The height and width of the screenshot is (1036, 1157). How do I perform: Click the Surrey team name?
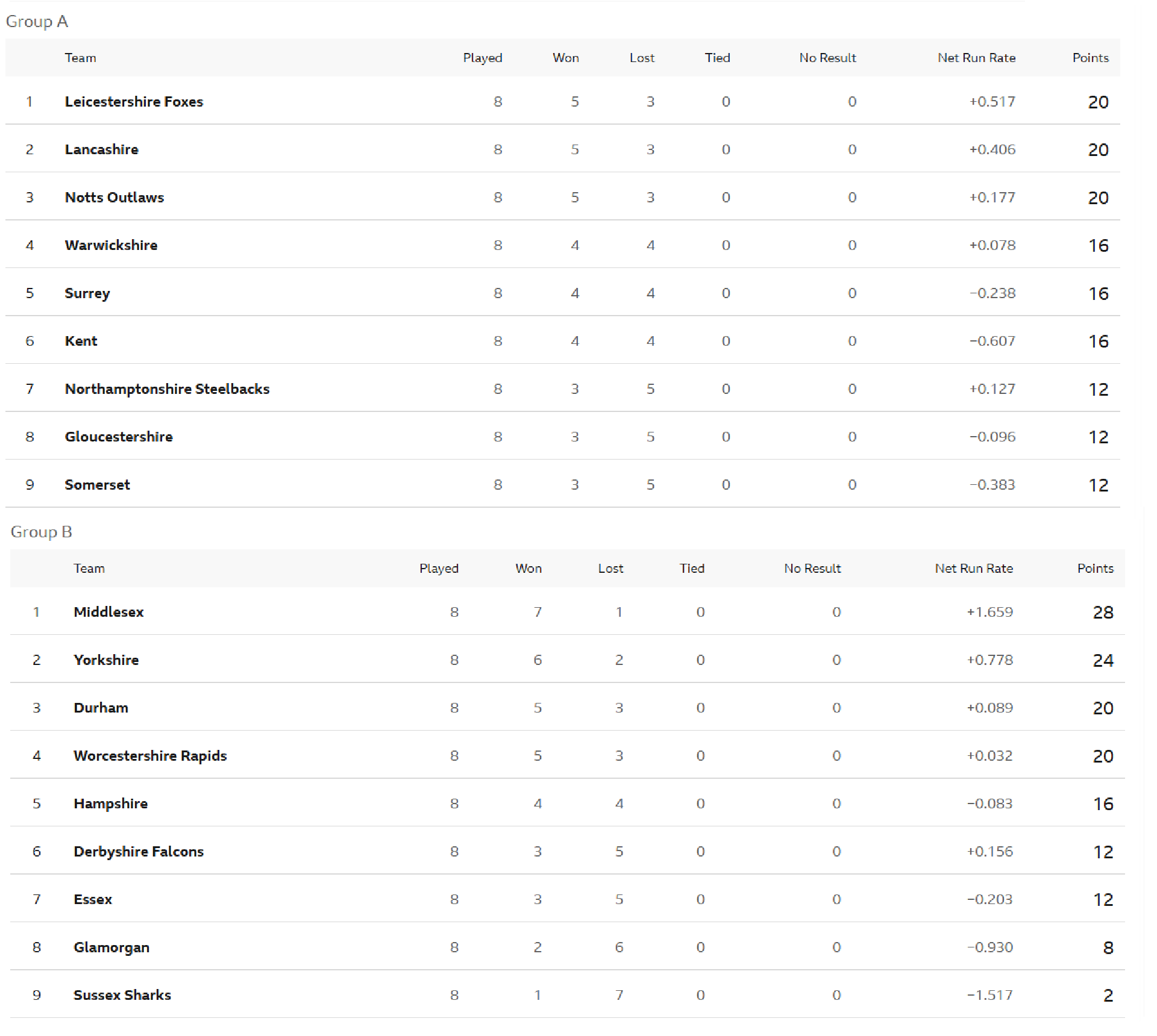[x=87, y=293]
